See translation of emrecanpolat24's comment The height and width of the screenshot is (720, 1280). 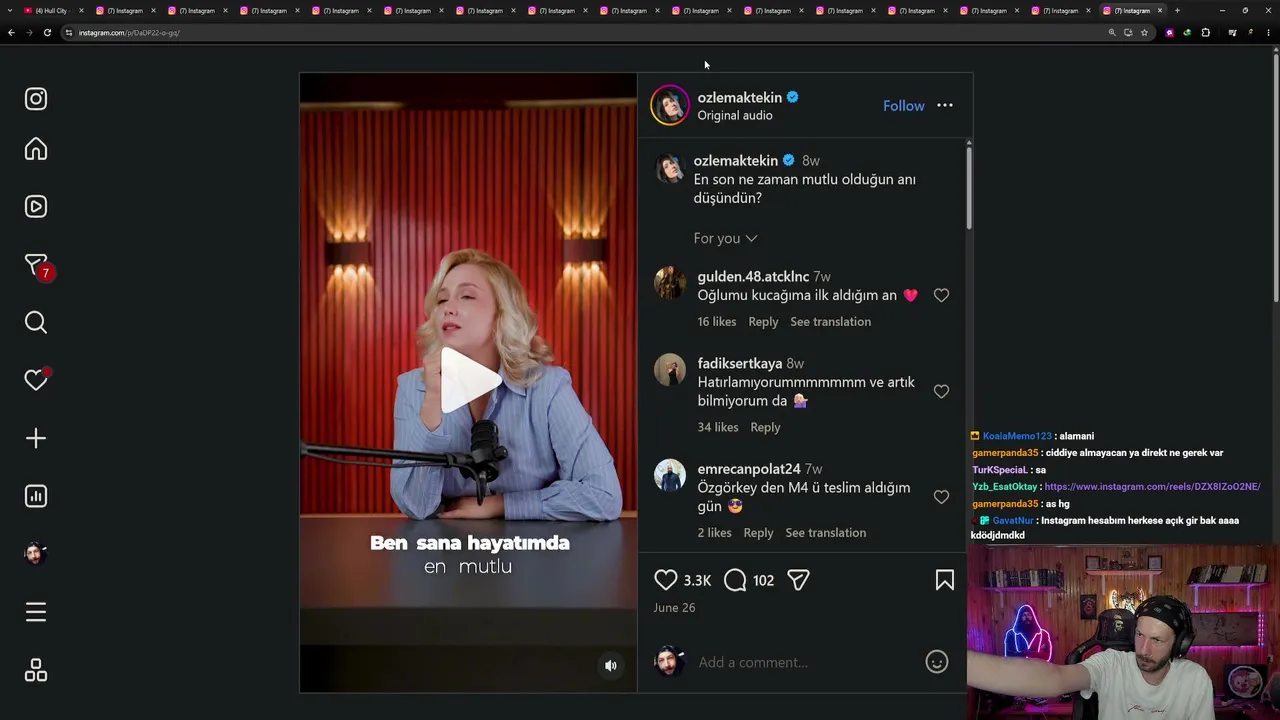[825, 533]
